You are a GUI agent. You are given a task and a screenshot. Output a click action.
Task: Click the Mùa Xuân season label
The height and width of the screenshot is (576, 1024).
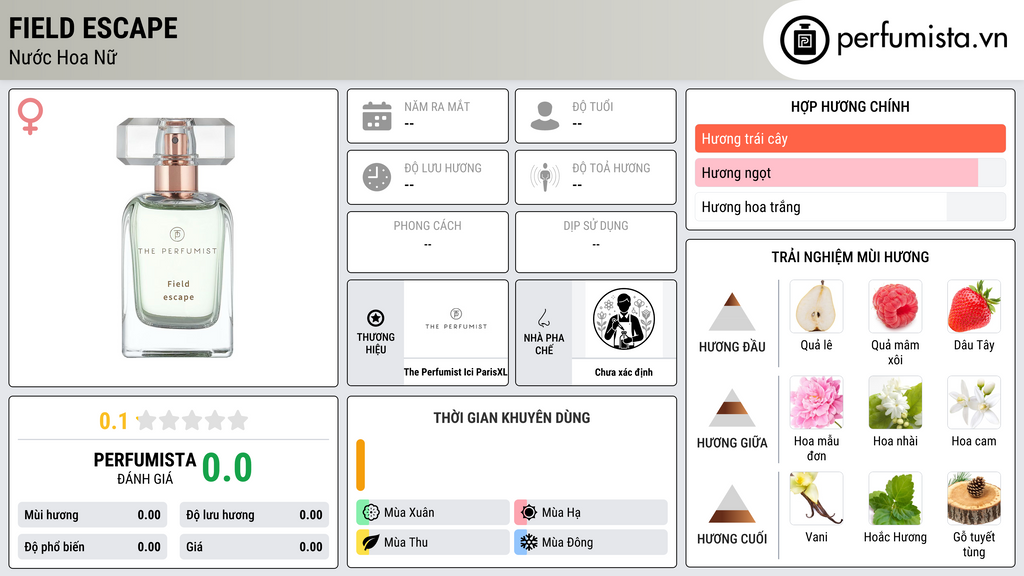pos(409,513)
